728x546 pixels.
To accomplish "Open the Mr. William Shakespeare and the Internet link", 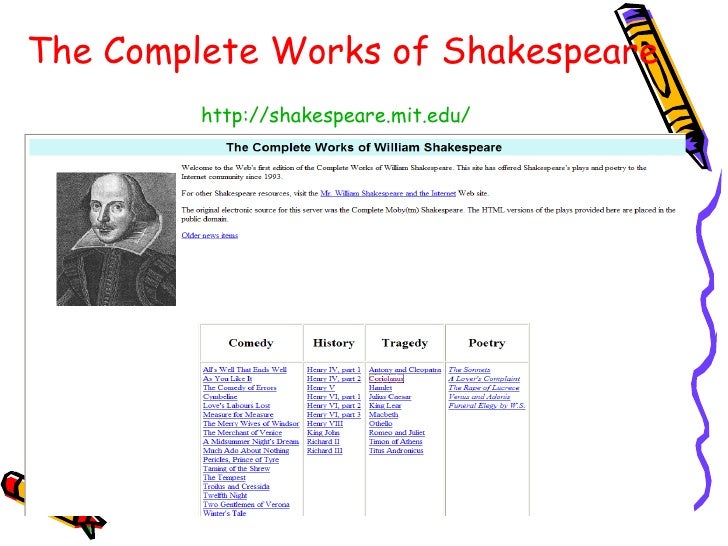I will [388, 193].
